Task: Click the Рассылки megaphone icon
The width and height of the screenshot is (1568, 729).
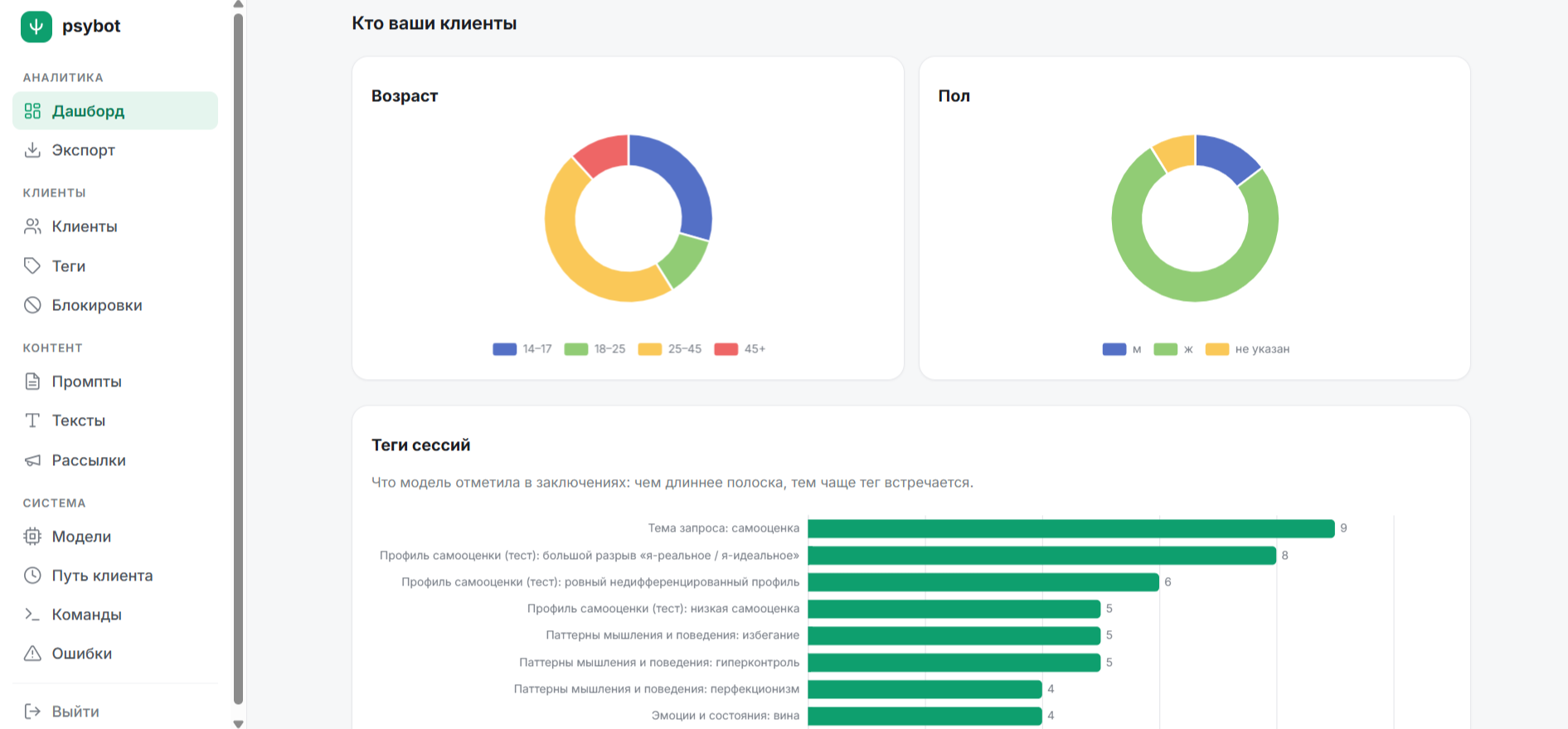Action: (x=32, y=460)
